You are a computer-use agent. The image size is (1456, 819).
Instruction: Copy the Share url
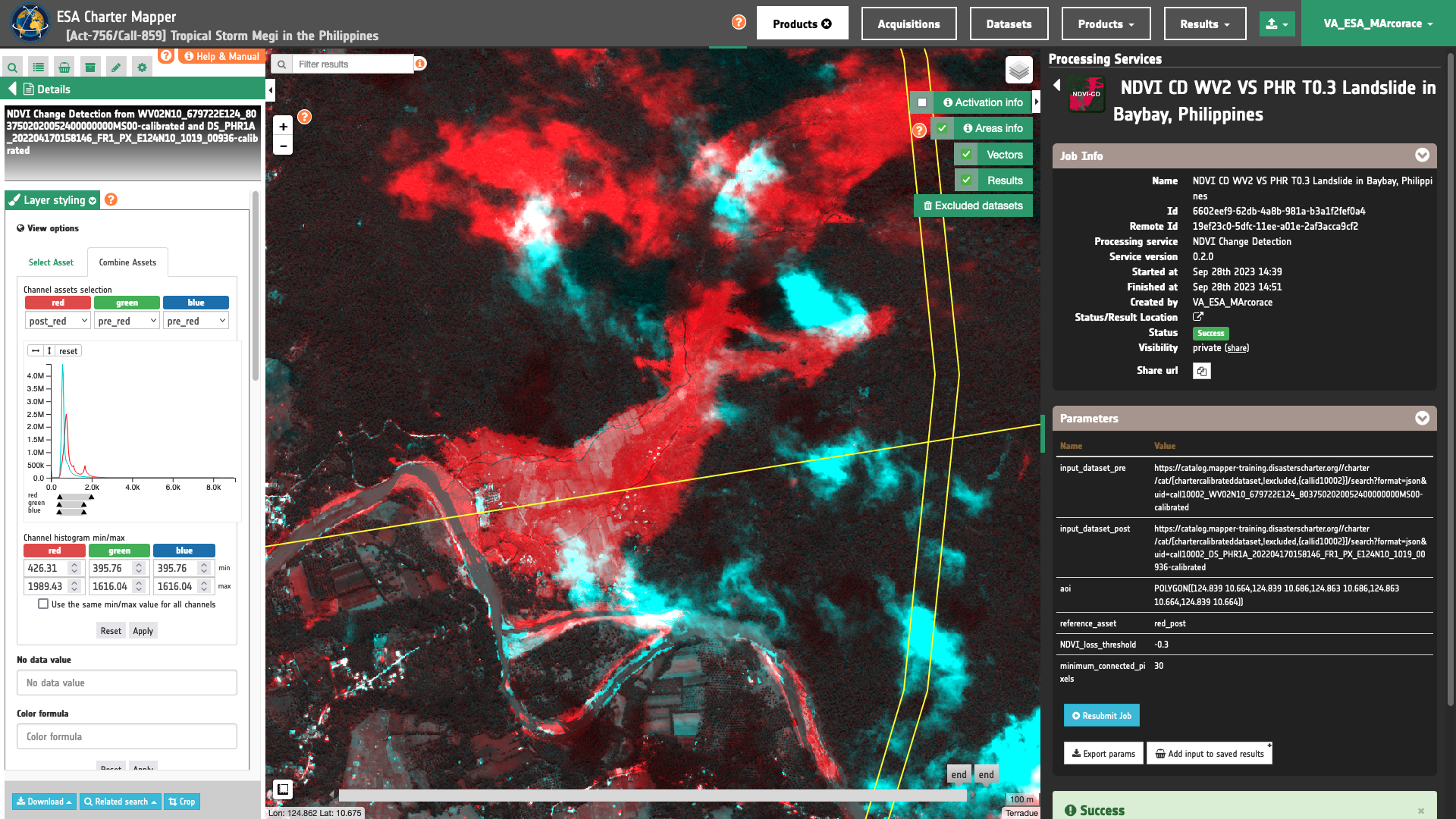click(x=1202, y=371)
